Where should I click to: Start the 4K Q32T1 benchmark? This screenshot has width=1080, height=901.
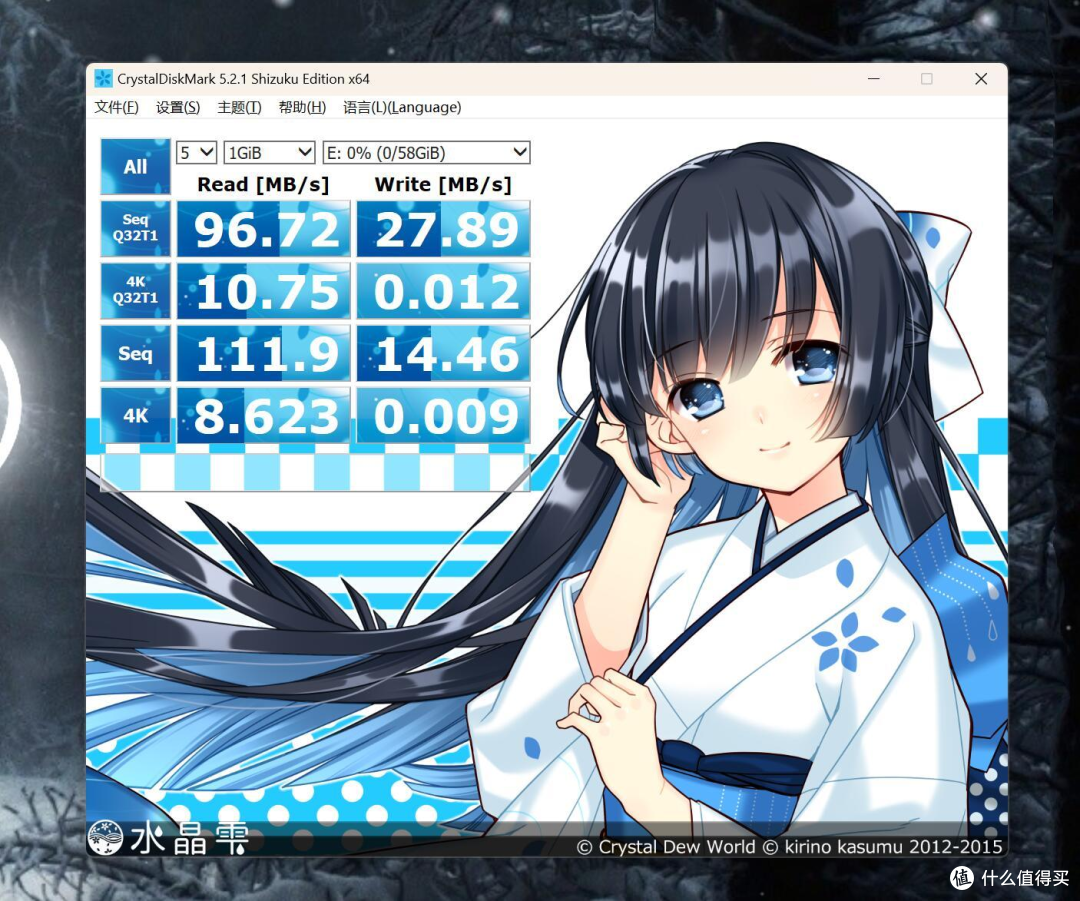135,291
